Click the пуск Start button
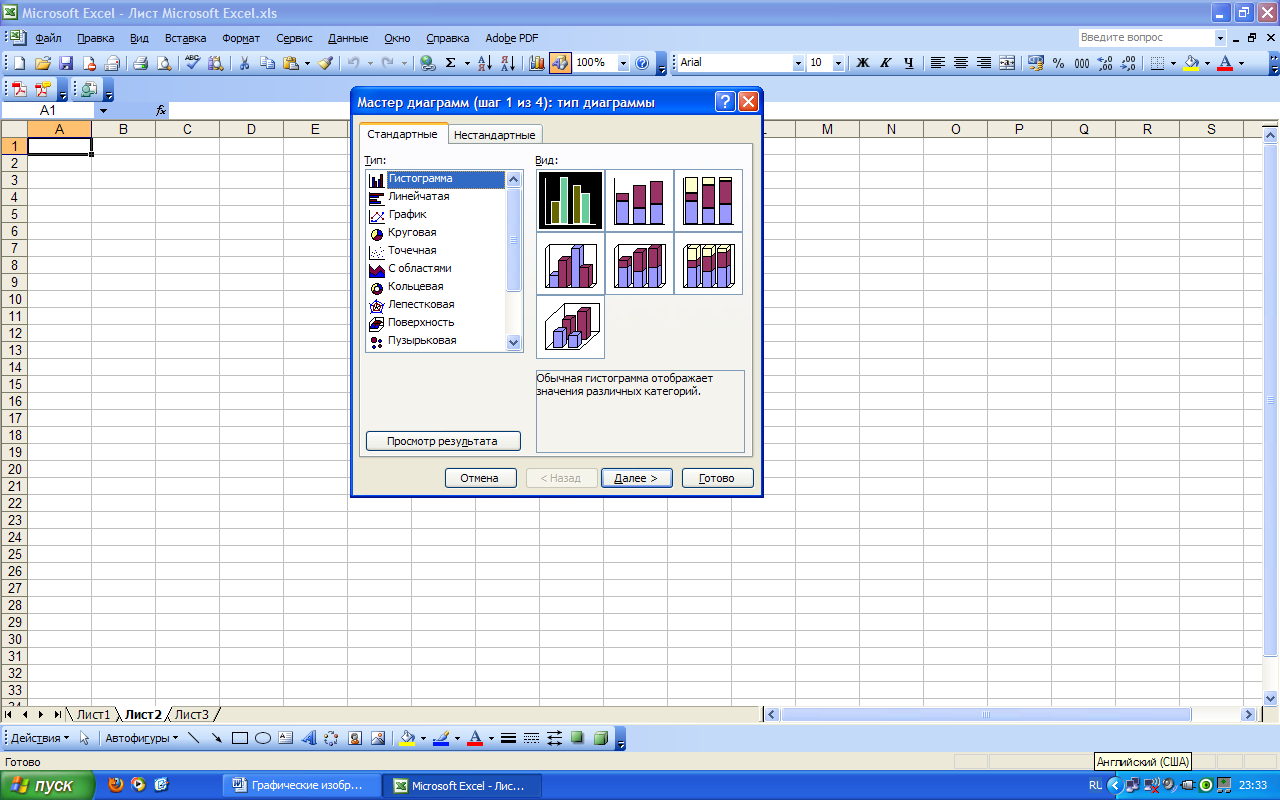This screenshot has width=1280, height=800. point(49,785)
